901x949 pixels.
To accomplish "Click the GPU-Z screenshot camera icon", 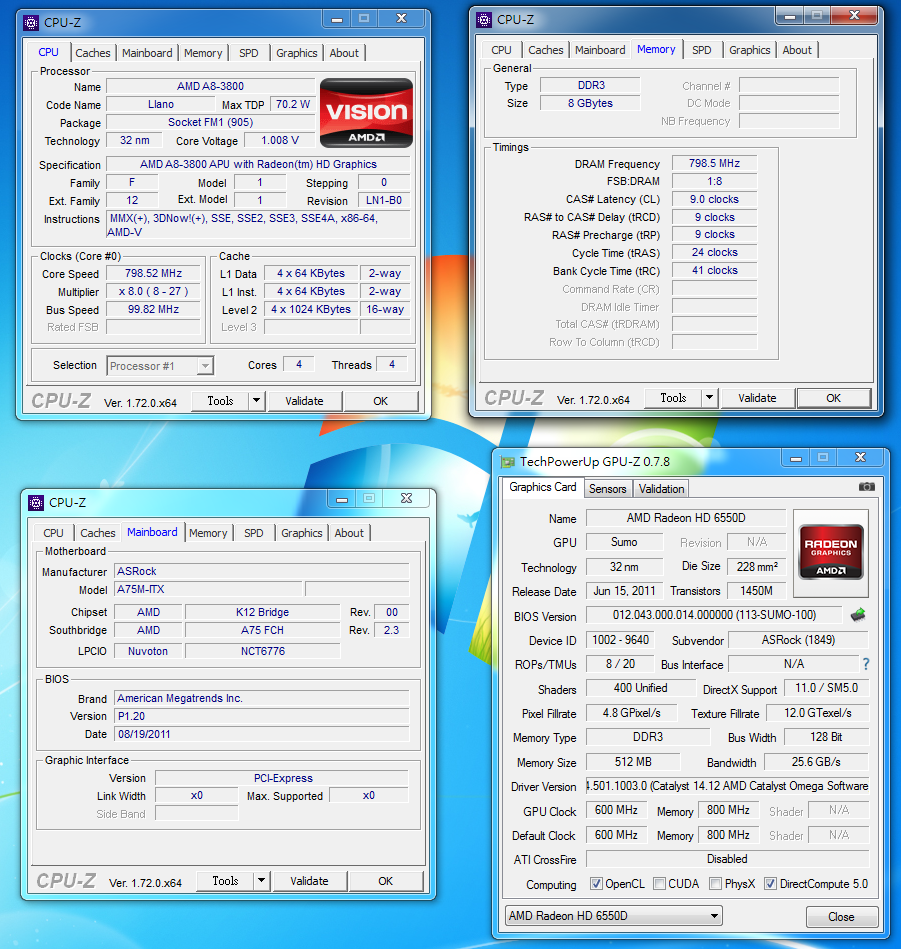I will click(867, 487).
